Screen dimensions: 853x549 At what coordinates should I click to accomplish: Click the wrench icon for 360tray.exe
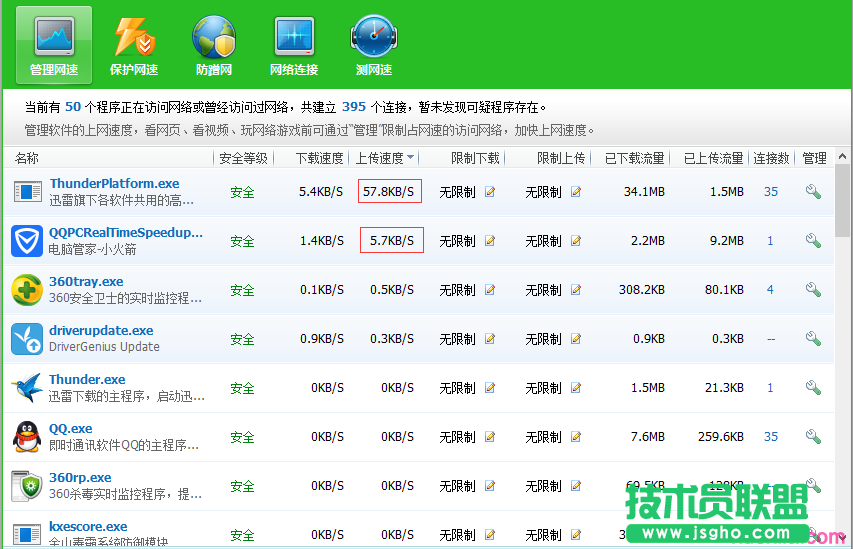[813, 290]
